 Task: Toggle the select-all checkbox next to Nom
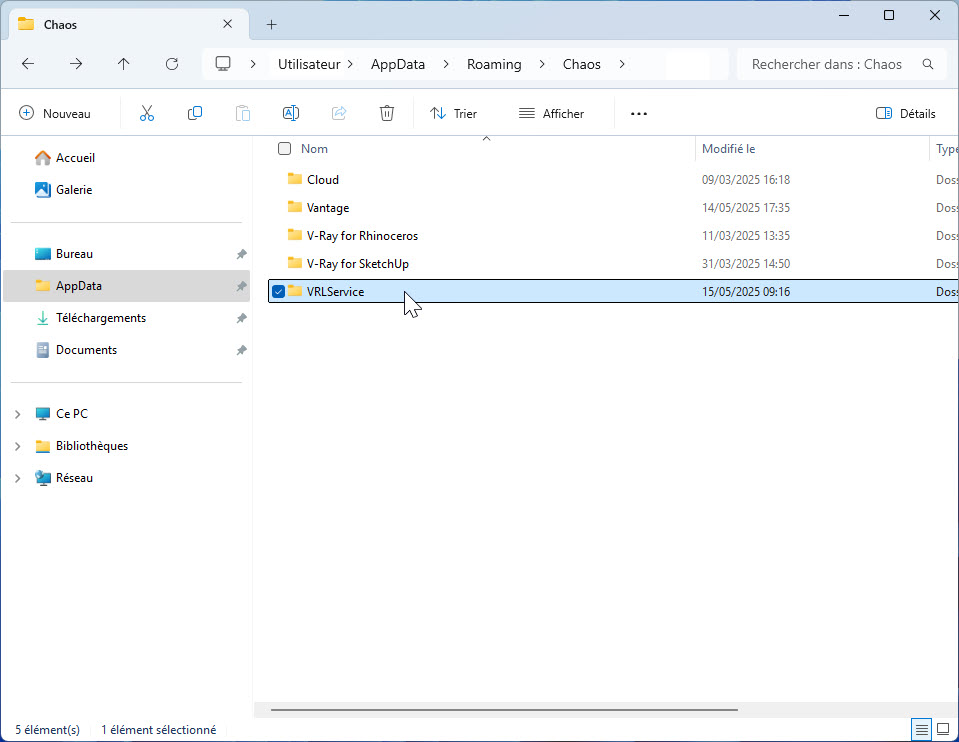click(284, 149)
